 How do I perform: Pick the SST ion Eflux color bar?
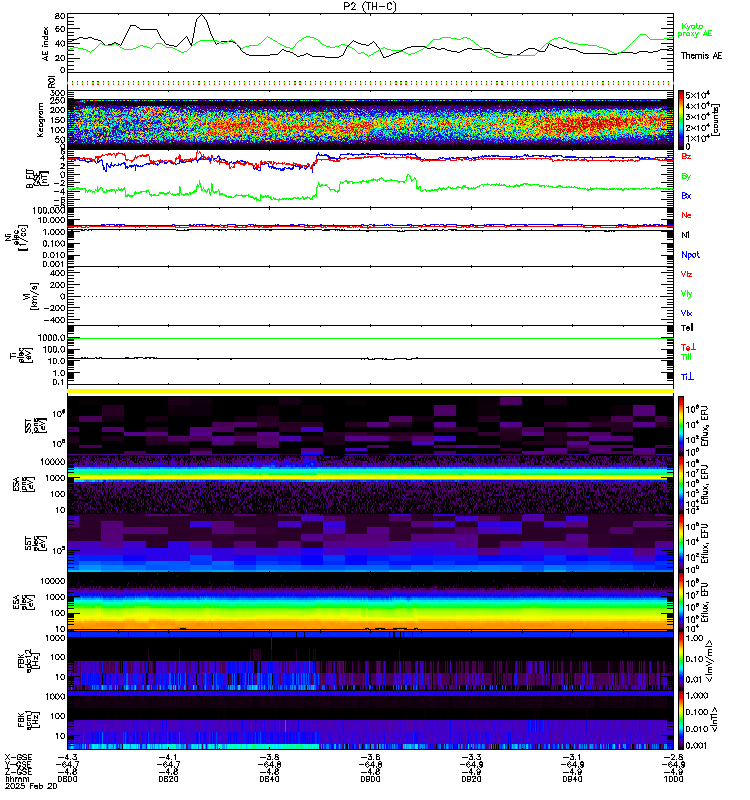click(681, 425)
